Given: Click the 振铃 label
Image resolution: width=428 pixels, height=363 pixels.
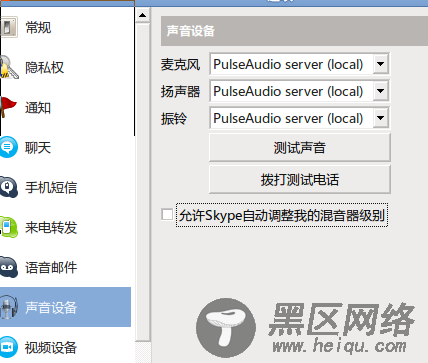Looking at the screenshot, I should (x=174, y=119).
